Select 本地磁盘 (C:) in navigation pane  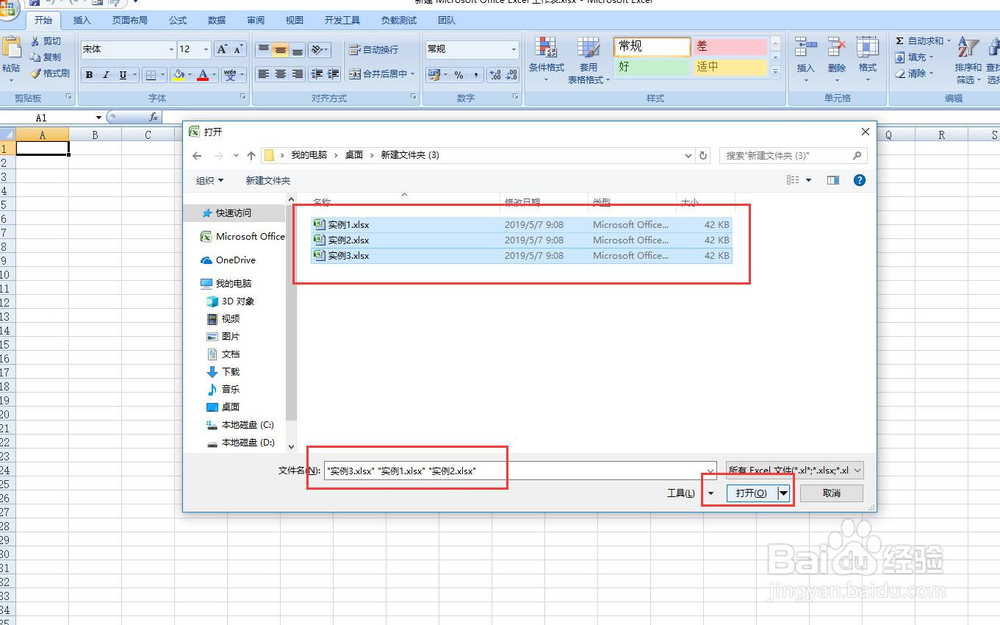[x=248, y=425]
